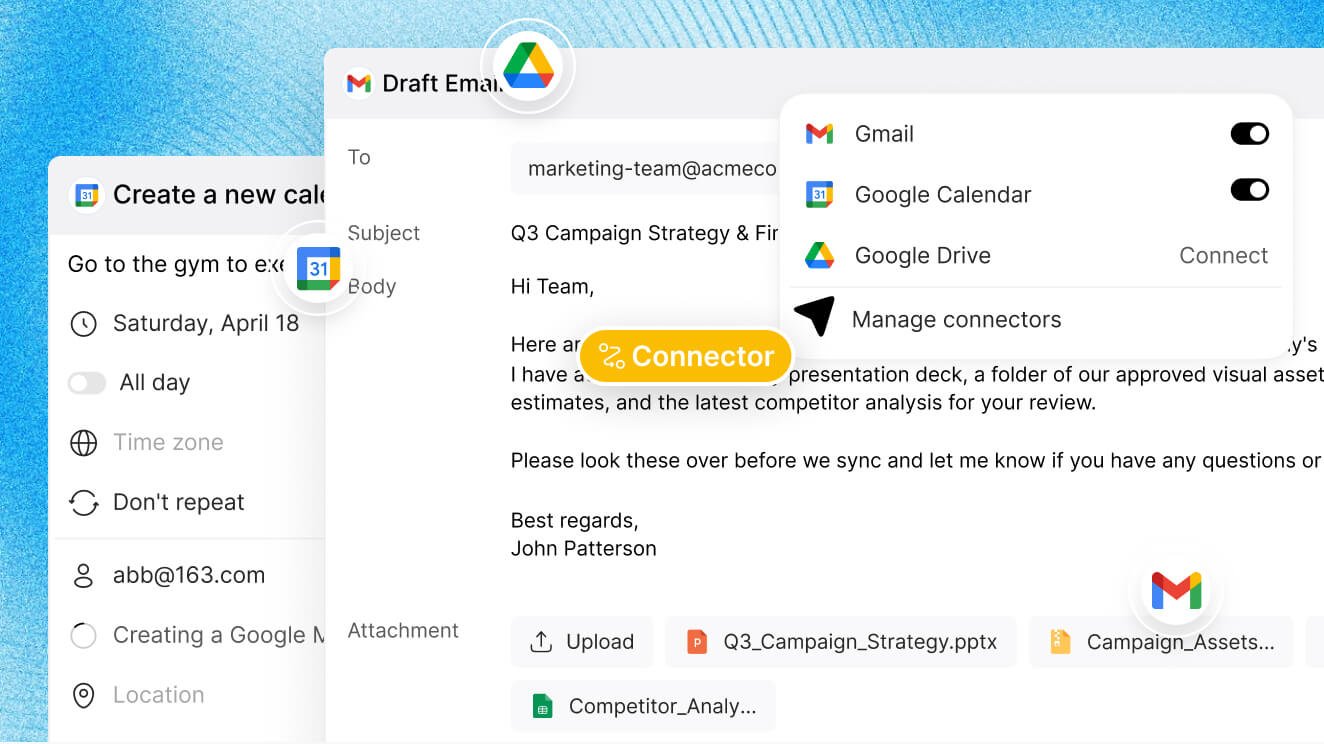The height and width of the screenshot is (744, 1324).
Task: Open the Q3_Campaign_Strategy.pptx attachment
Action: point(841,642)
